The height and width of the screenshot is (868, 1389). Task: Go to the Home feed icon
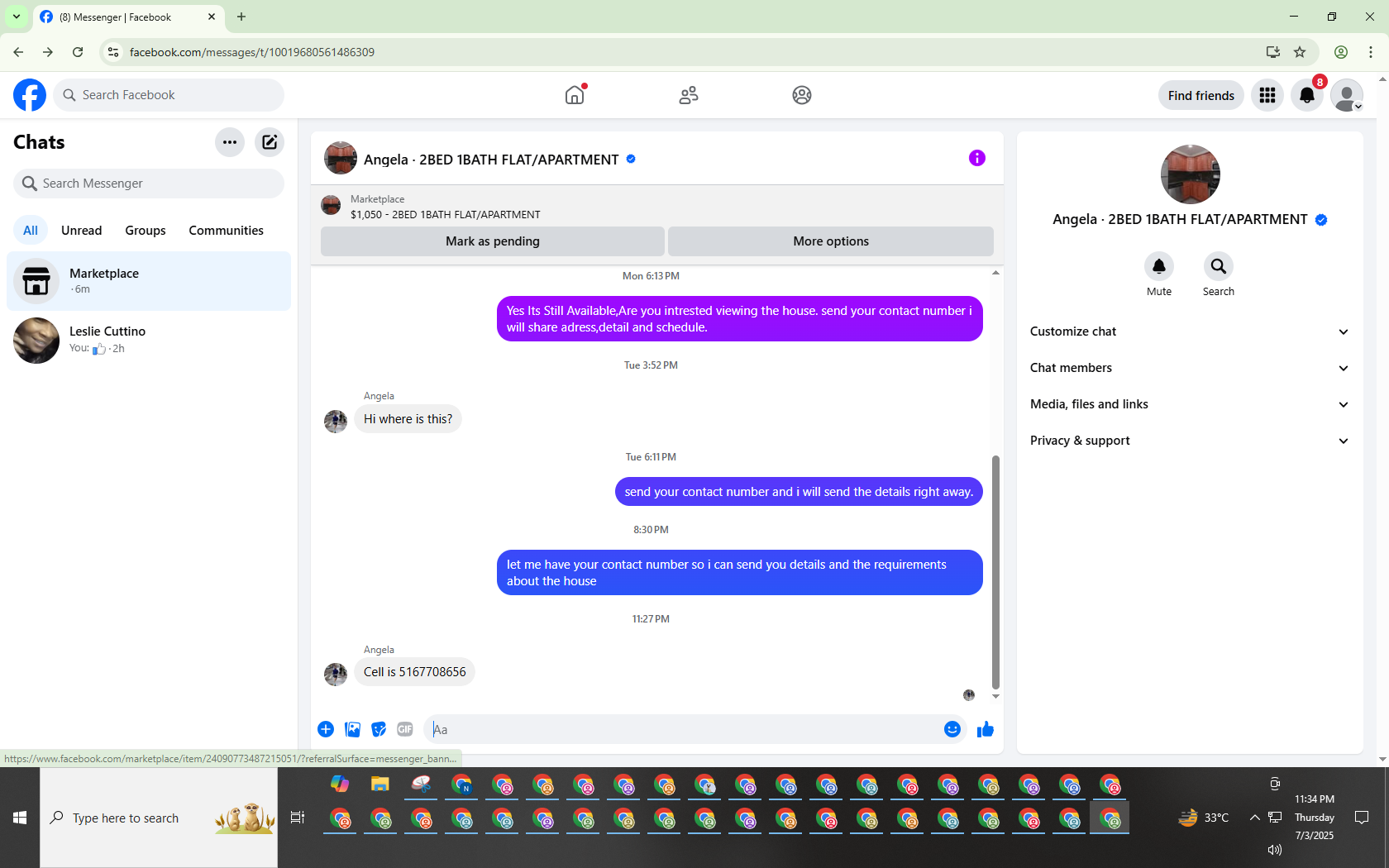575,95
